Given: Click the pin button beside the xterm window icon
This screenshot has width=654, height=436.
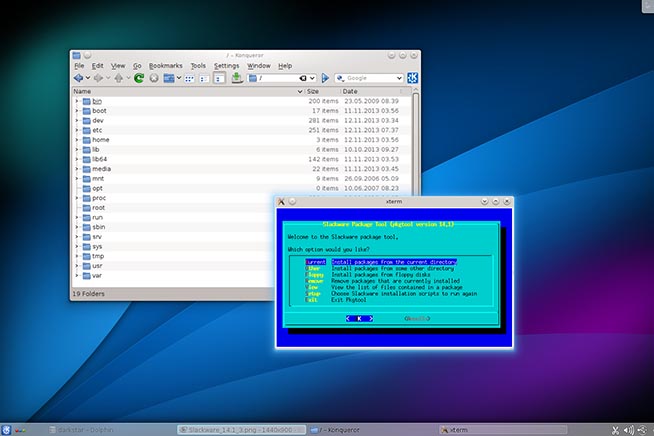Looking at the screenshot, I should pyautogui.click(x=292, y=202).
